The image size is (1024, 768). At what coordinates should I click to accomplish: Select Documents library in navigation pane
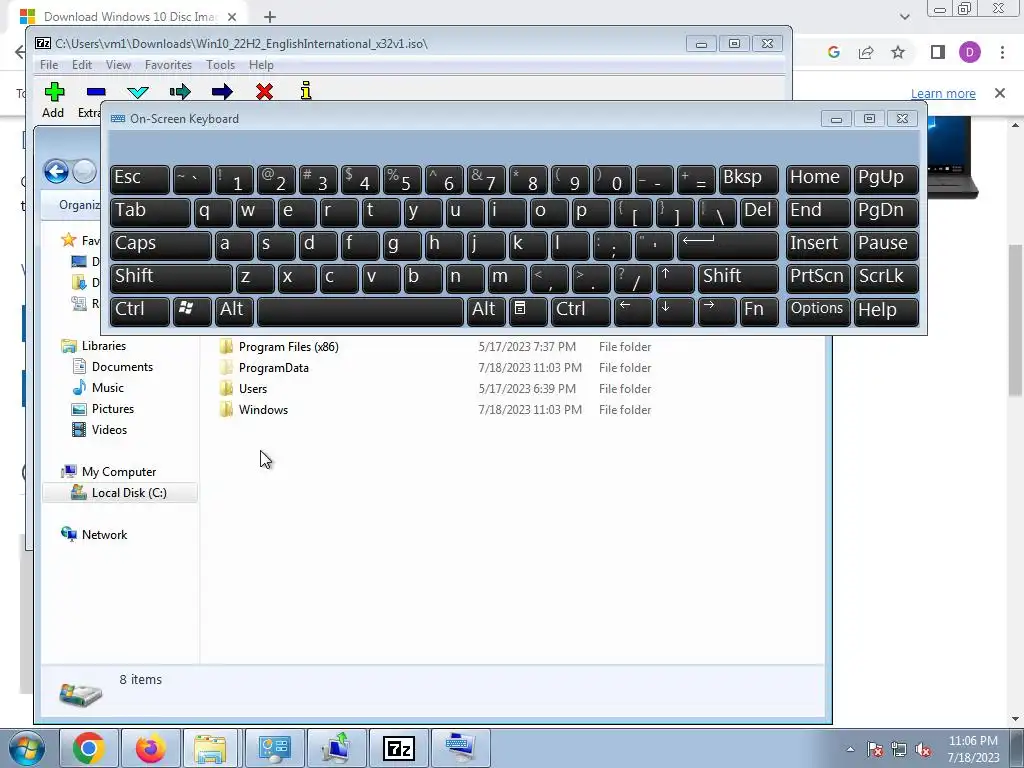click(x=122, y=367)
